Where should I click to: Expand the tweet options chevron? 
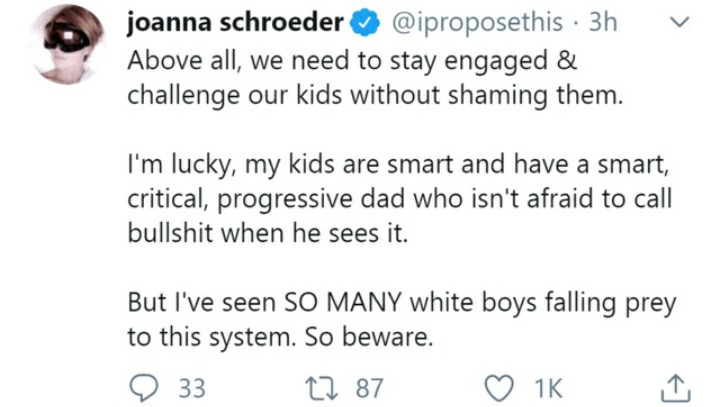click(680, 22)
